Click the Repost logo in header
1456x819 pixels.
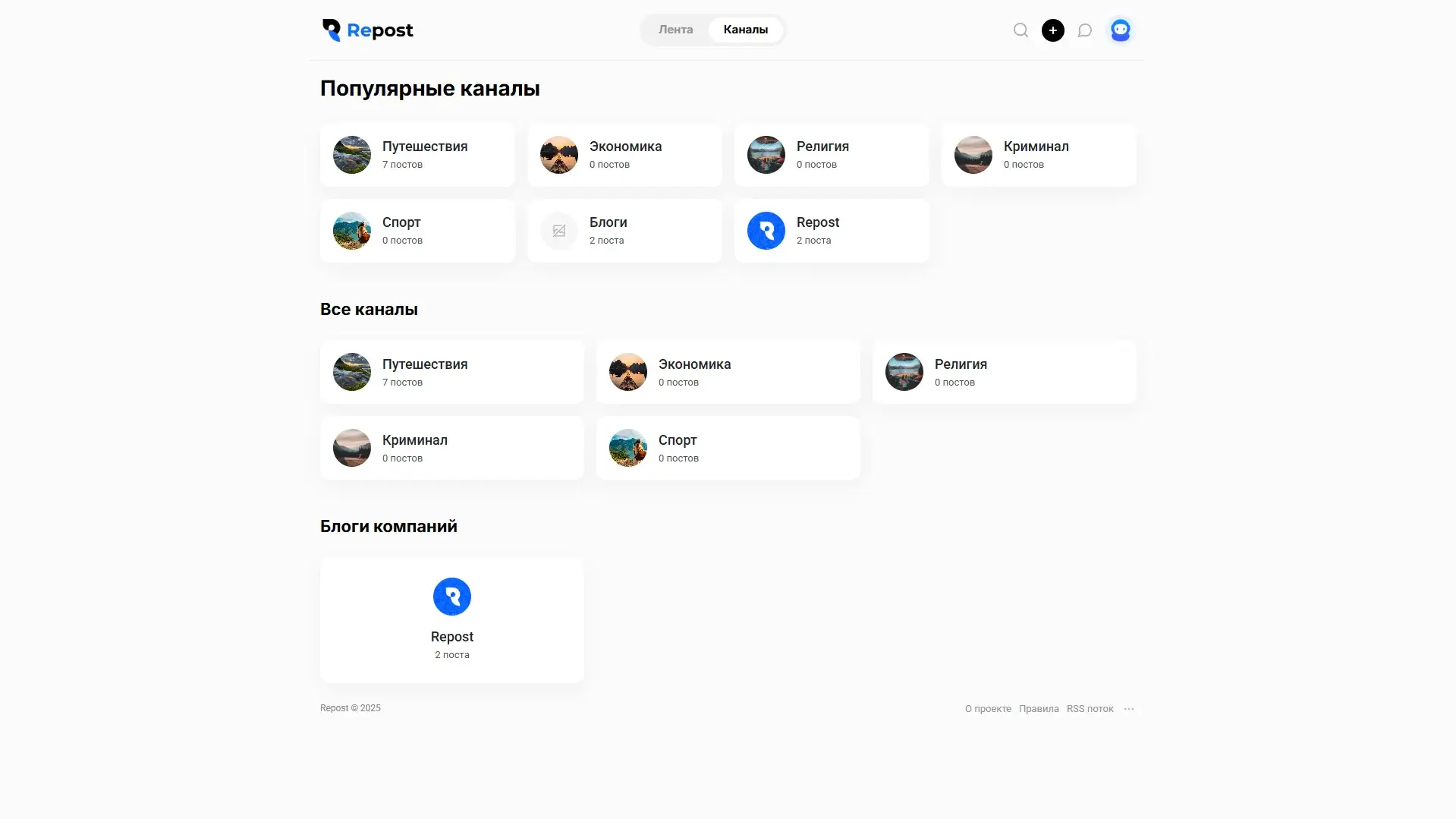pyautogui.click(x=368, y=30)
